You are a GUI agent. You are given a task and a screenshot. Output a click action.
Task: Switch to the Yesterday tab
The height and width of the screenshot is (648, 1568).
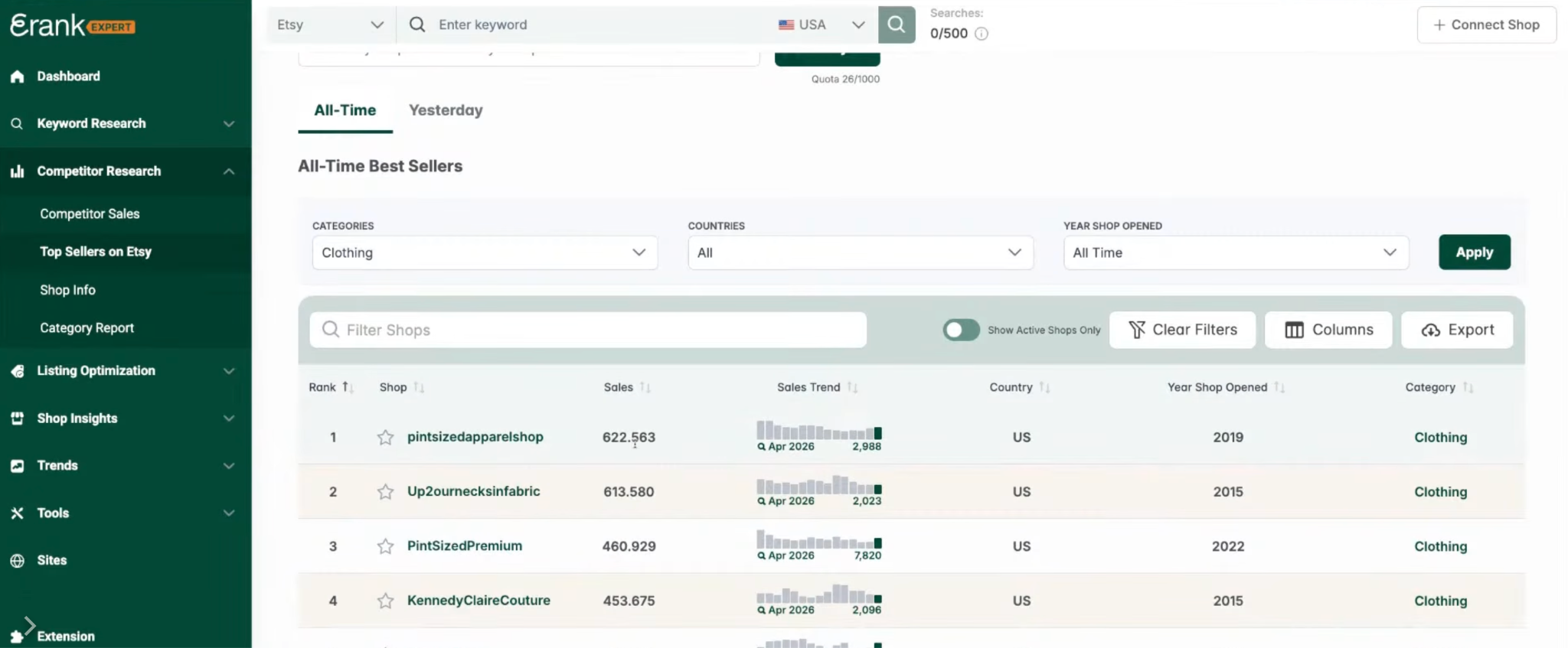click(x=446, y=110)
